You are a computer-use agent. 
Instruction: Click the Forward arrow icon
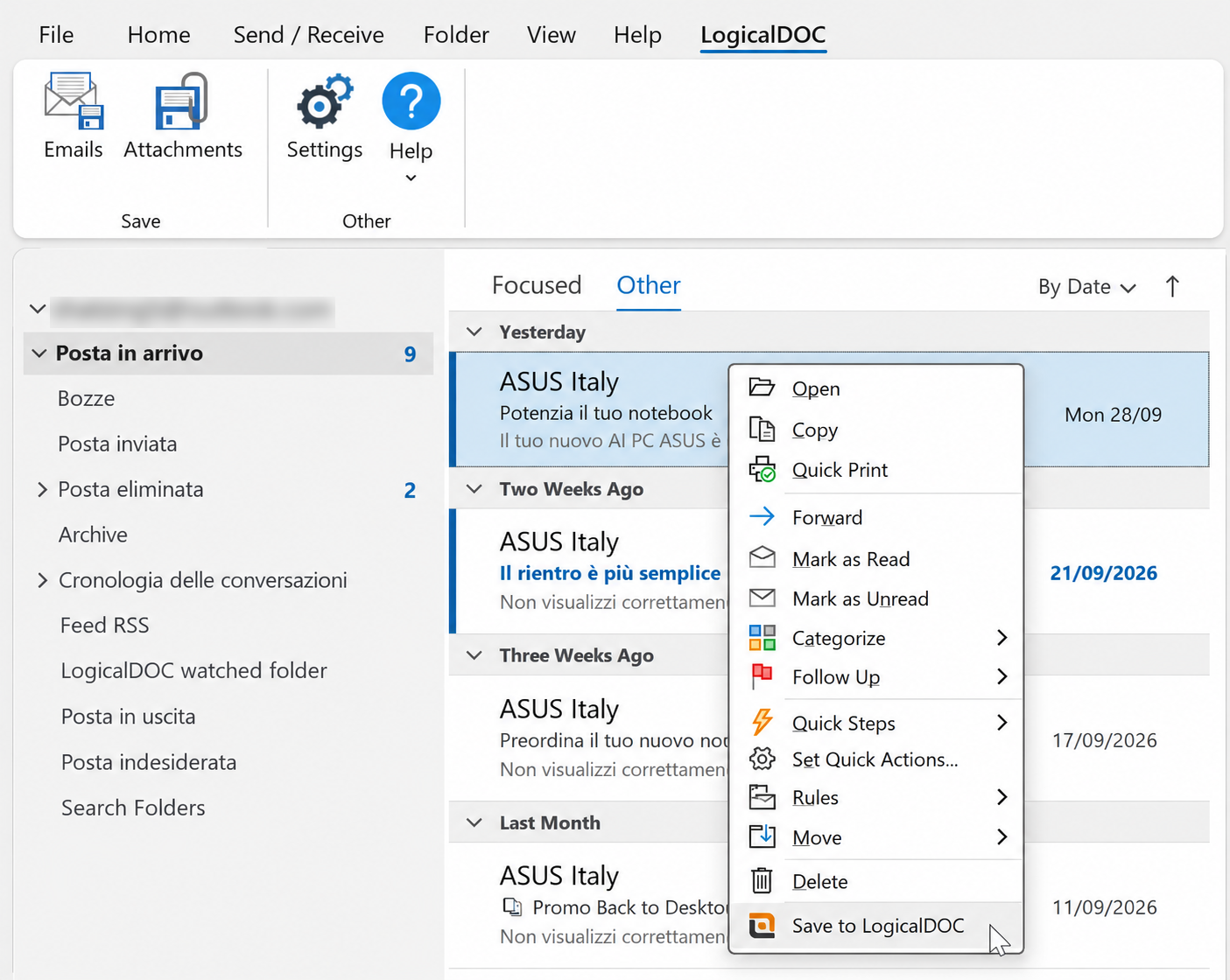762,516
